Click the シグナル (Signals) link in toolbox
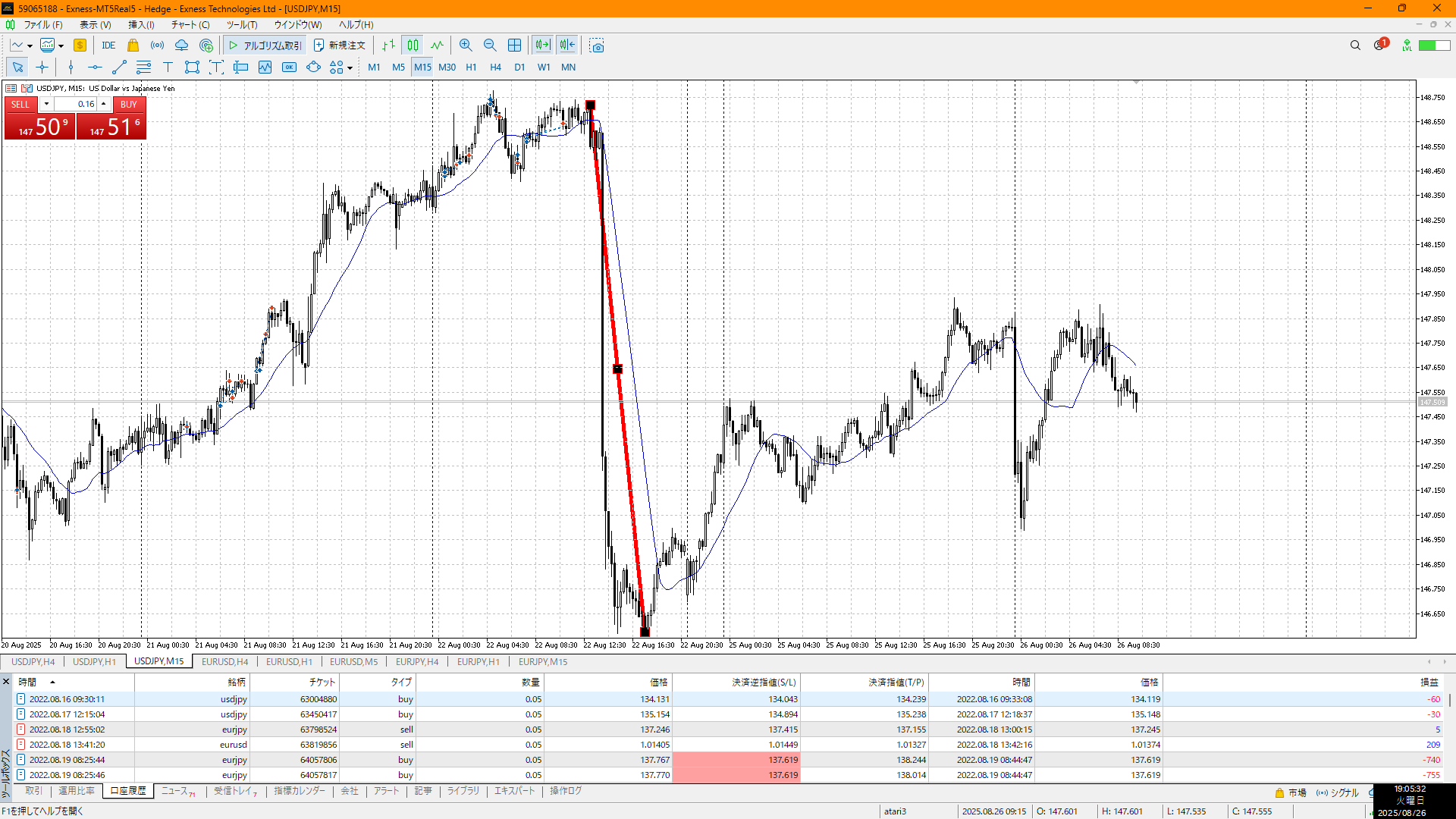The width and height of the screenshot is (1456, 819). (1338, 792)
